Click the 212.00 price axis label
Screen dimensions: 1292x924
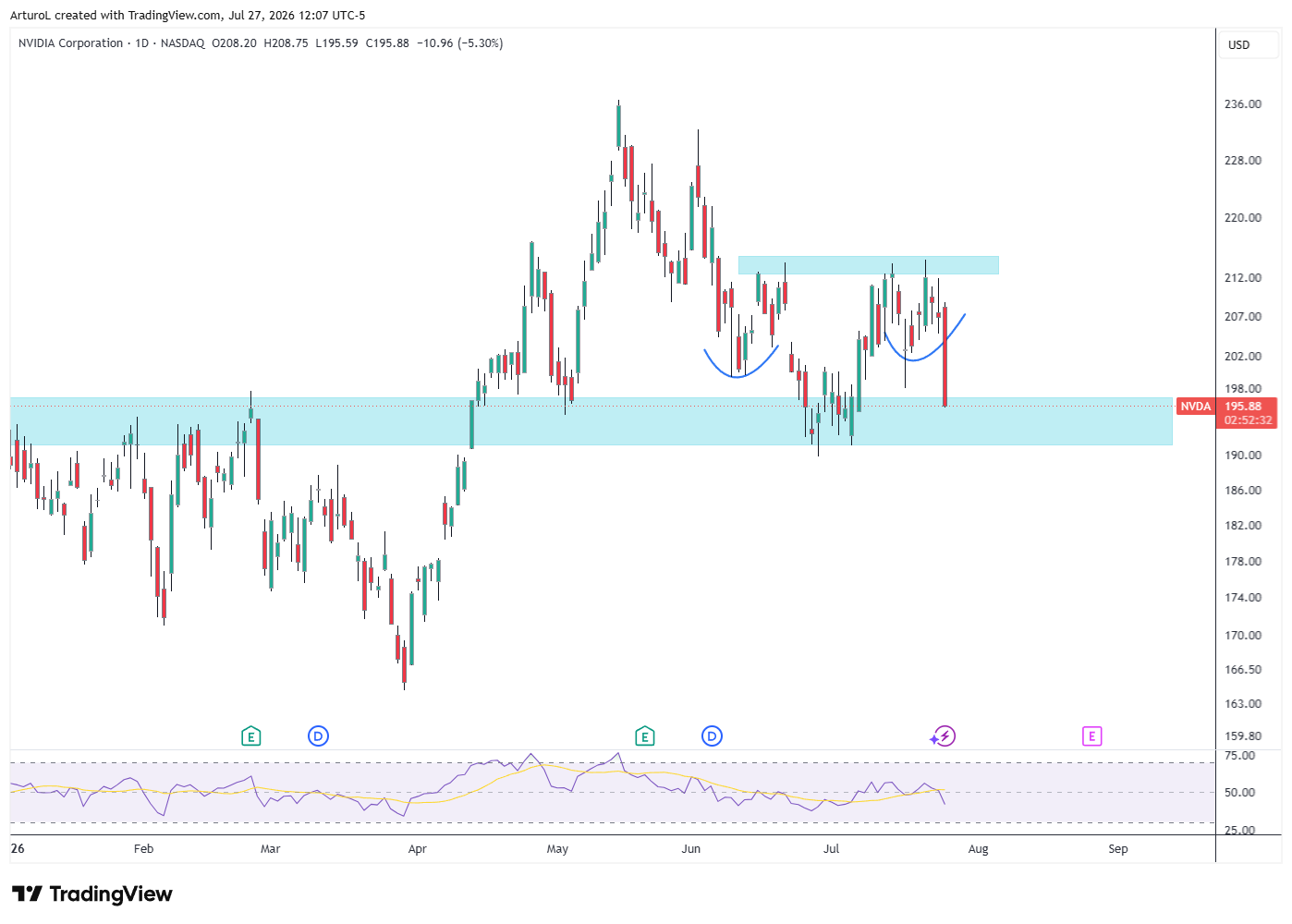[x=1243, y=278]
